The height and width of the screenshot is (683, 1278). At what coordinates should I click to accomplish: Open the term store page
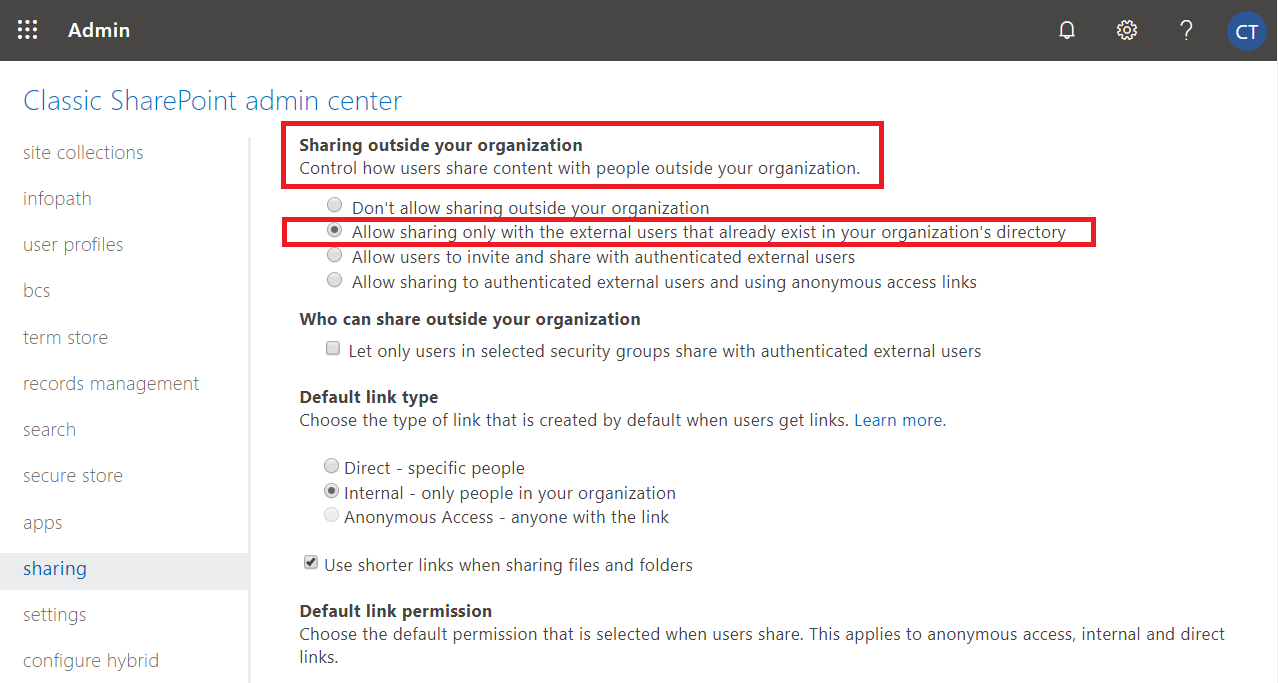tap(65, 338)
